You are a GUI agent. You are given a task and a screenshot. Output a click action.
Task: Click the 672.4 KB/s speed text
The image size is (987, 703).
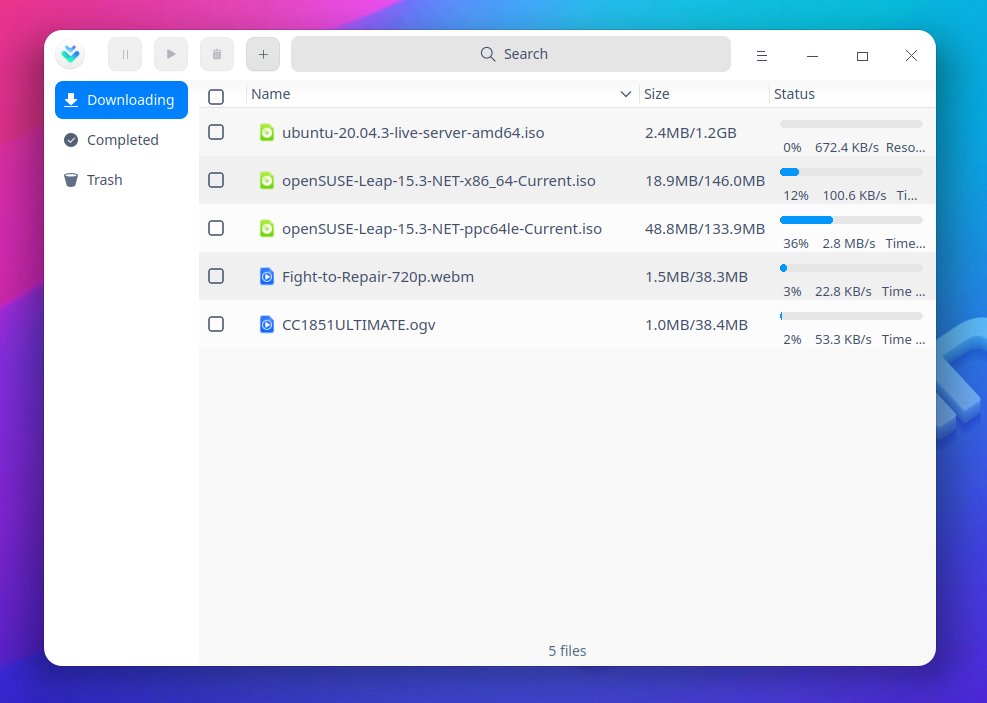point(847,148)
